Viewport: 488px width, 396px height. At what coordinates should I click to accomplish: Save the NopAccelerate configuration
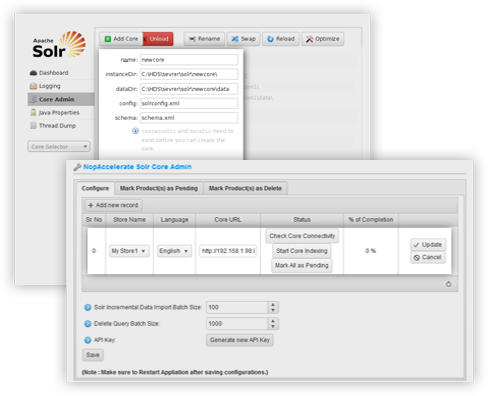pyautogui.click(x=93, y=355)
